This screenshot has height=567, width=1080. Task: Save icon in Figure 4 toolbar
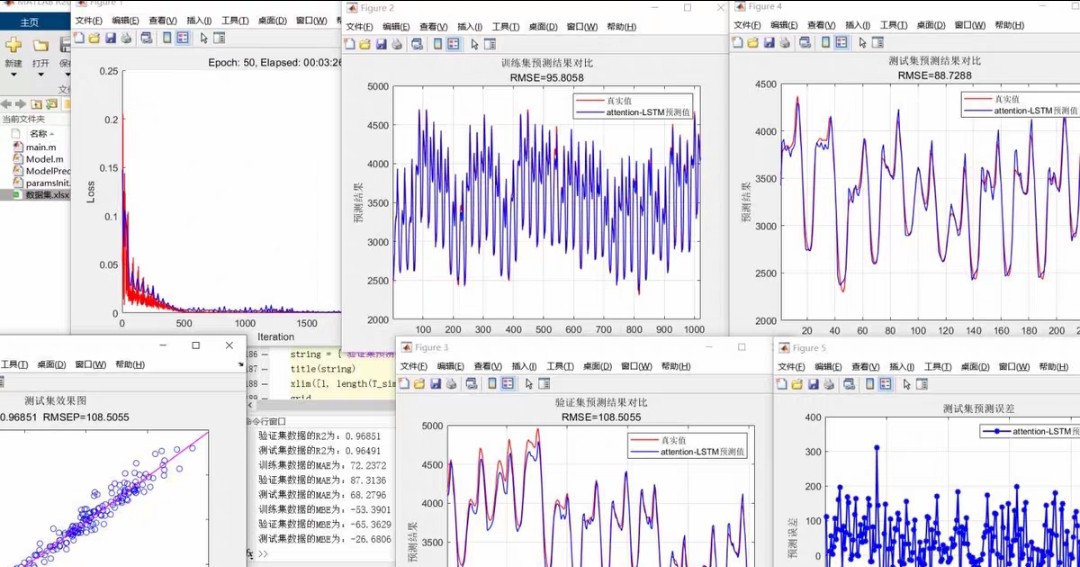pyautogui.click(x=769, y=43)
